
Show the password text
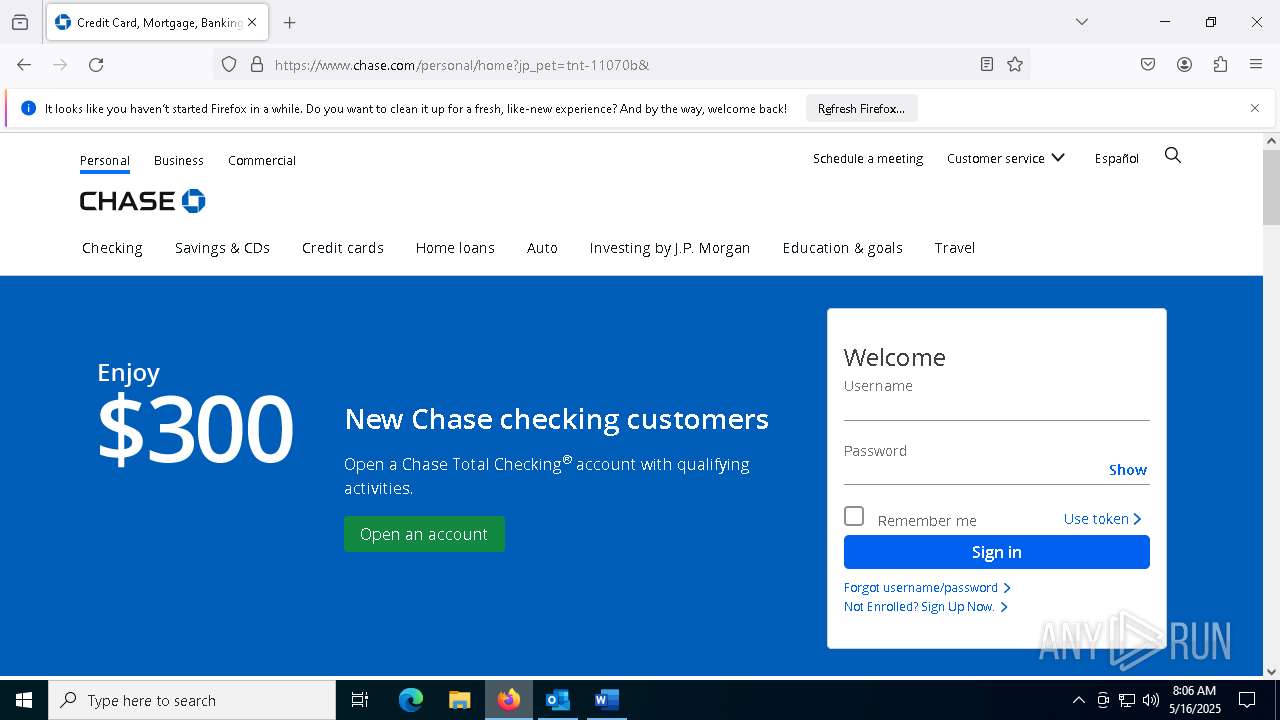click(x=1128, y=470)
